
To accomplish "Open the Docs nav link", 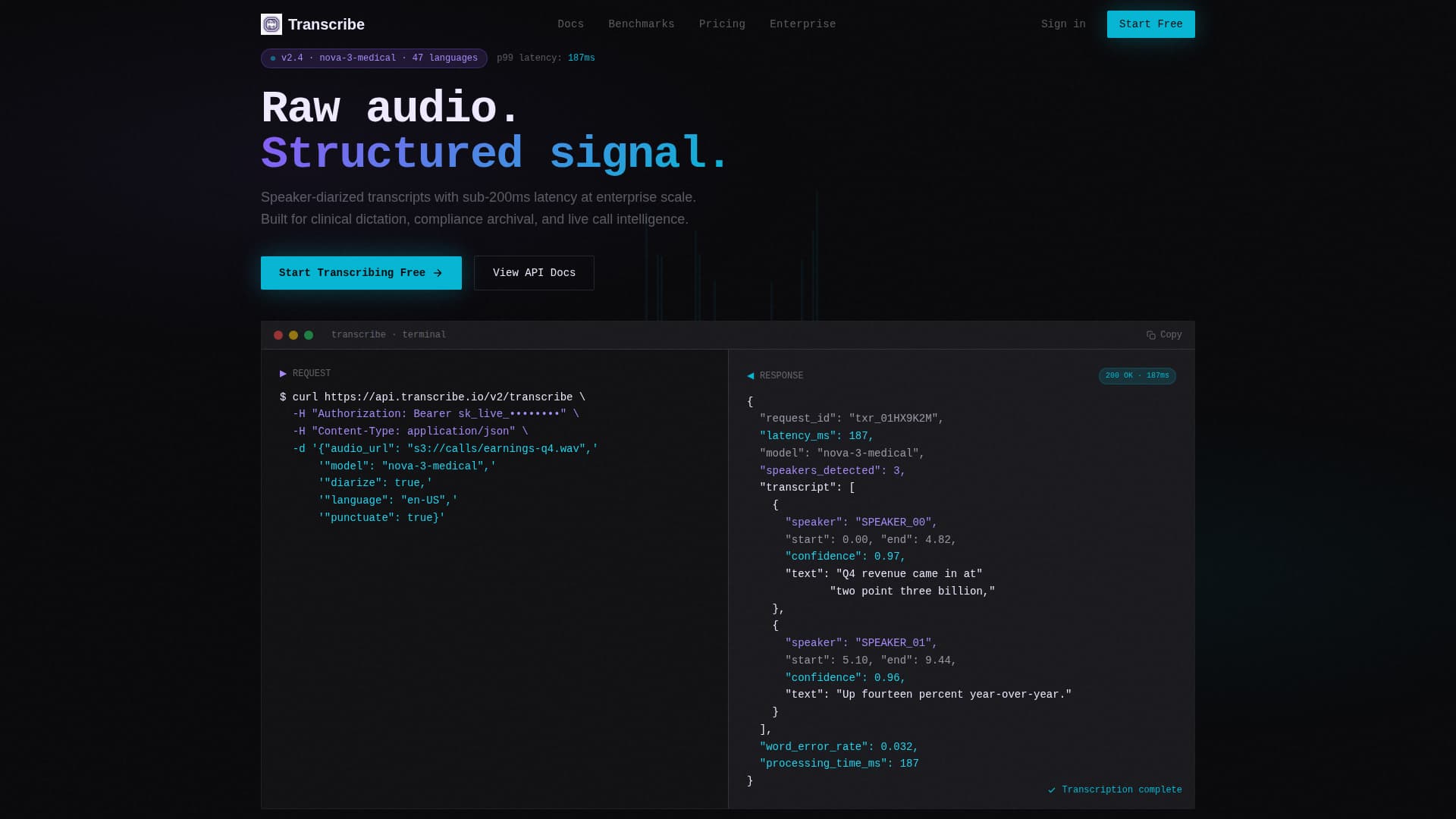I will click(570, 24).
